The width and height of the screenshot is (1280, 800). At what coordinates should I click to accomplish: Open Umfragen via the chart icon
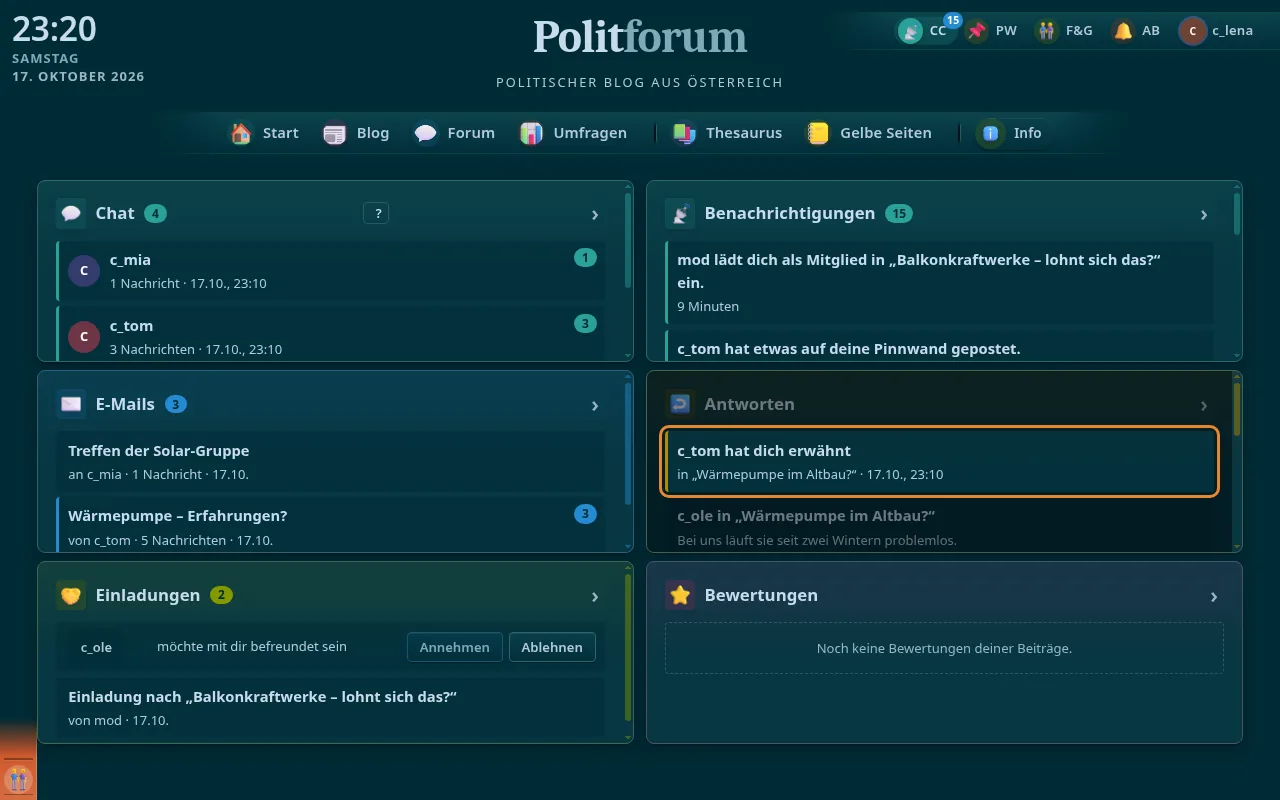(532, 133)
